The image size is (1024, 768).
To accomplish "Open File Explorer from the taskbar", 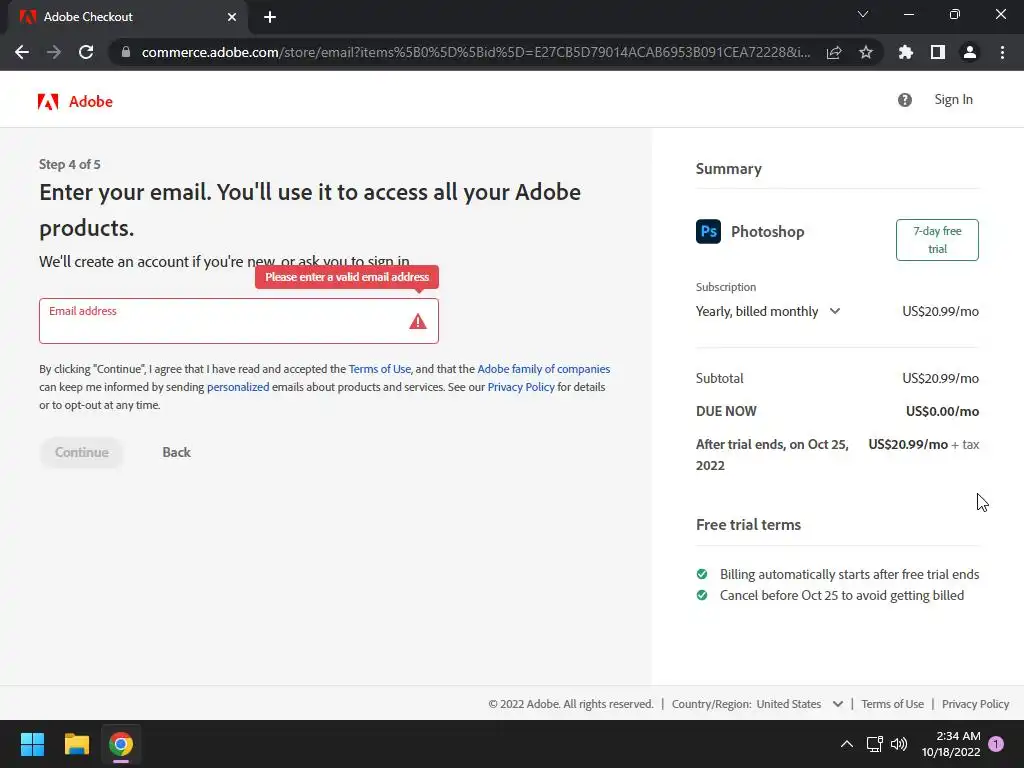I will coord(77,744).
